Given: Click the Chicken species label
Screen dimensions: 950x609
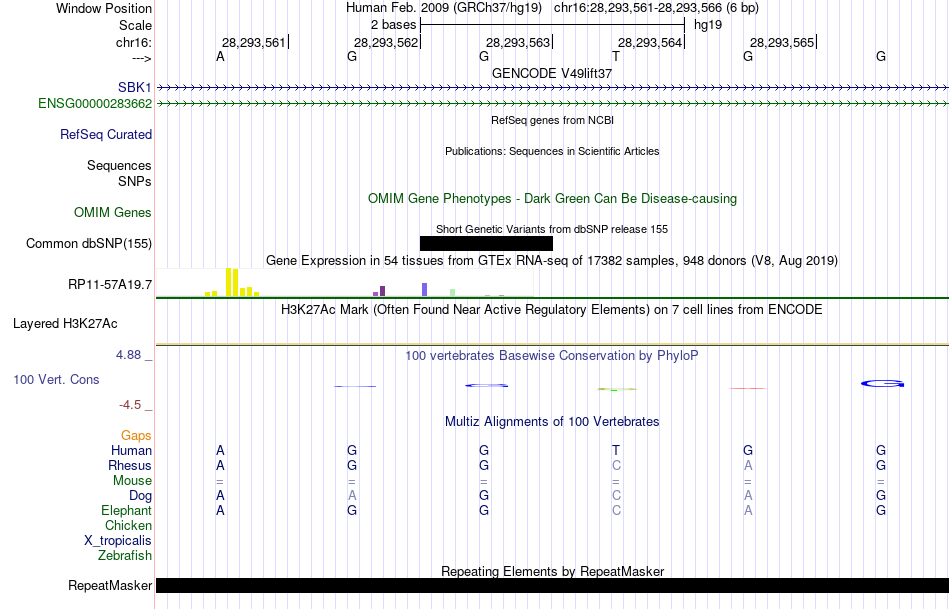Looking at the screenshot, I should tap(128, 525).
